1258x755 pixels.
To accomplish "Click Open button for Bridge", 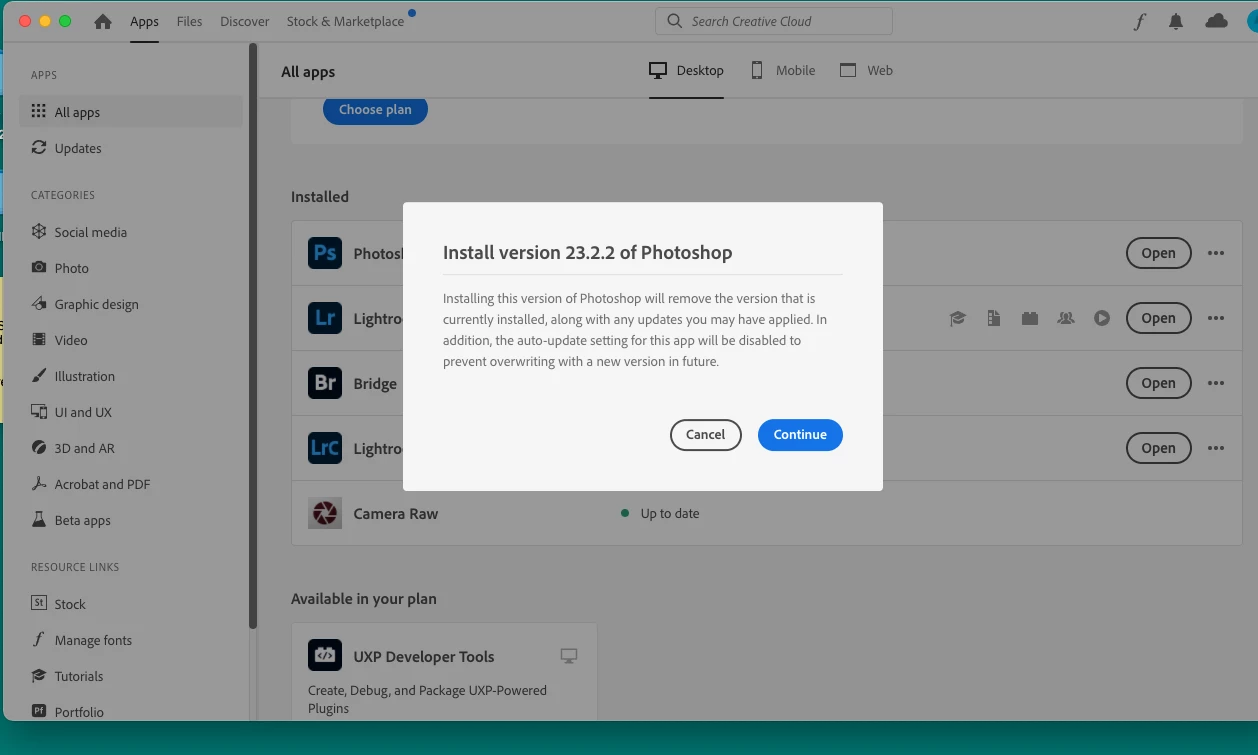I will 1158,383.
